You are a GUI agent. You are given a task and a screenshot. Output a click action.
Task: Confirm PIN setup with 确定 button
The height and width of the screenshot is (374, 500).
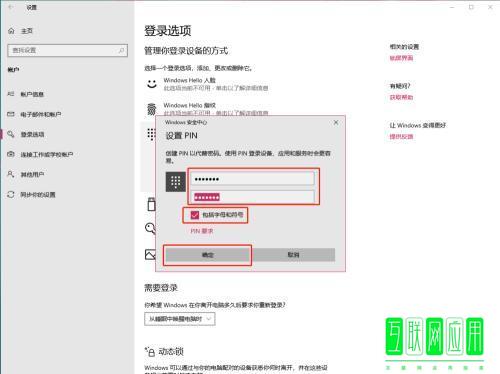pos(207,255)
